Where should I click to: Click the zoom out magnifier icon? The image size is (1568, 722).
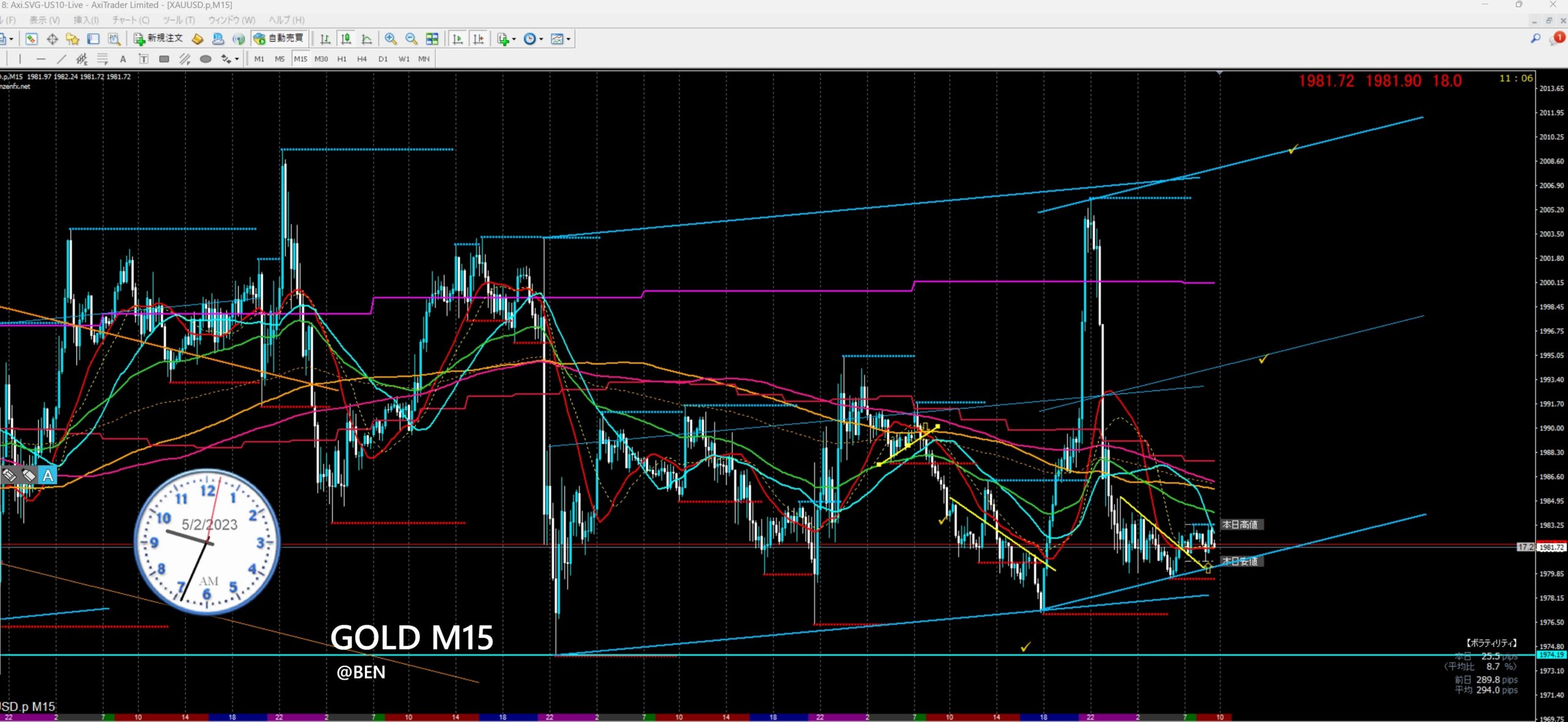[x=411, y=39]
